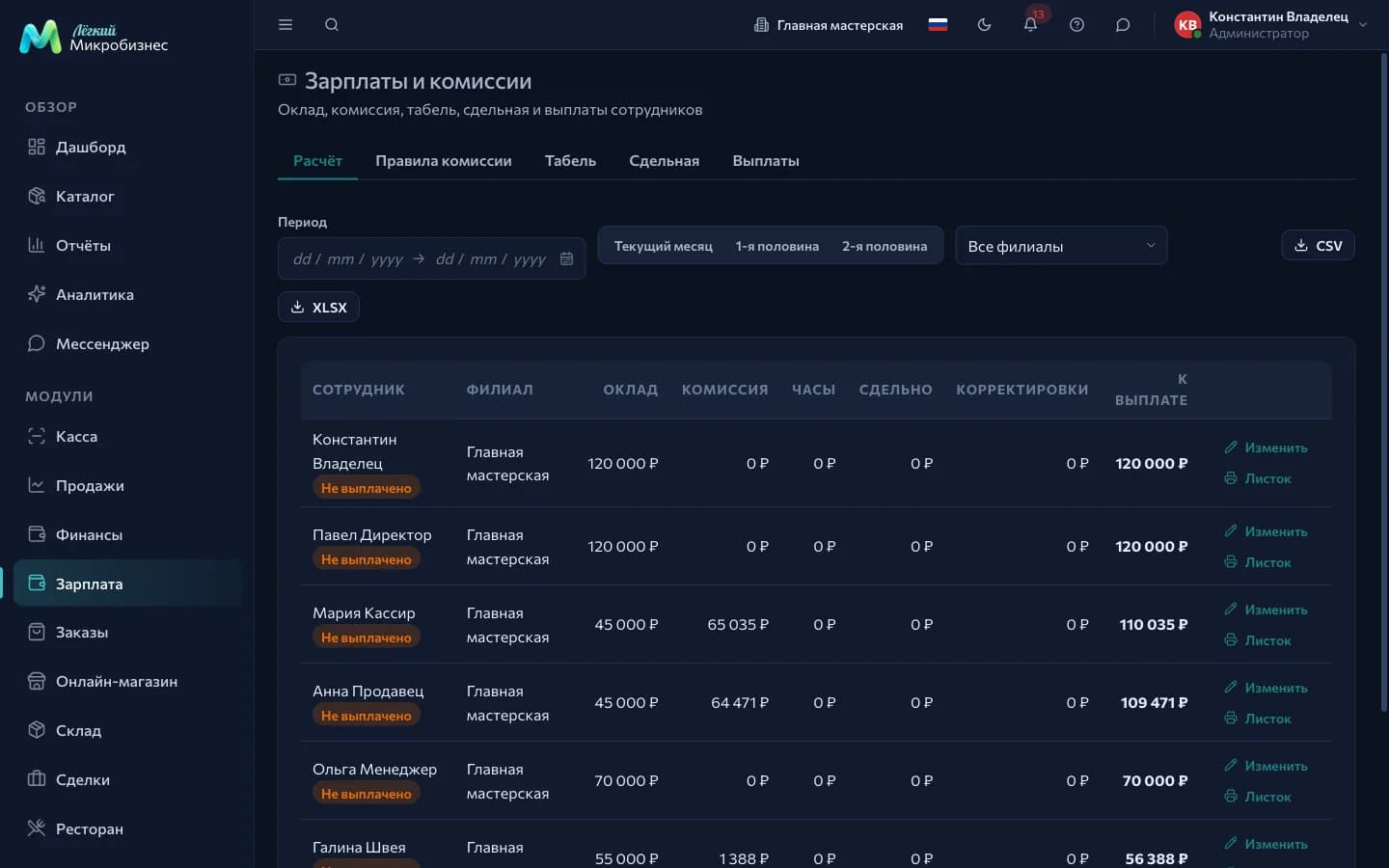Select the Расчёт tab
Viewport: 1389px width, 868px height.
[317, 161]
